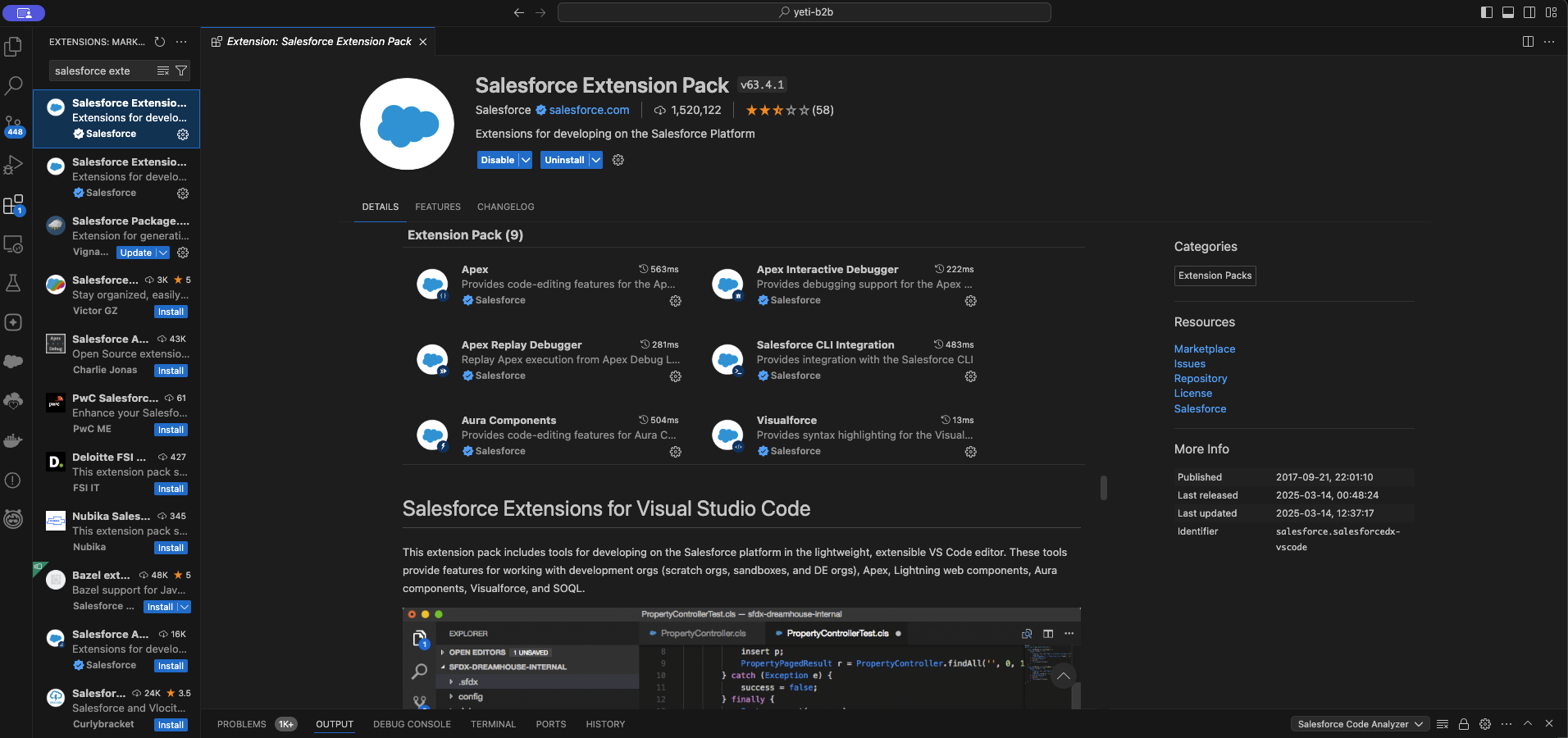Open Source Control view with 448 badge

13,125
